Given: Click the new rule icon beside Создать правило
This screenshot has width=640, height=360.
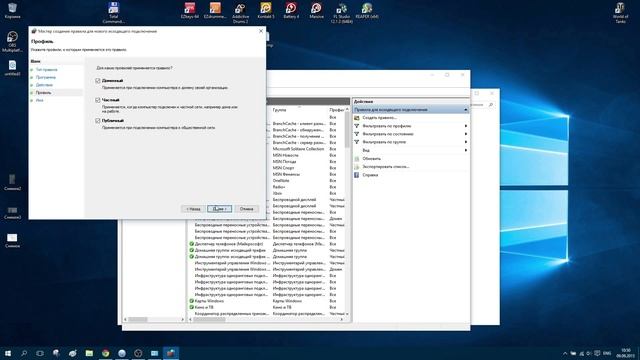Looking at the screenshot, I should (357, 118).
